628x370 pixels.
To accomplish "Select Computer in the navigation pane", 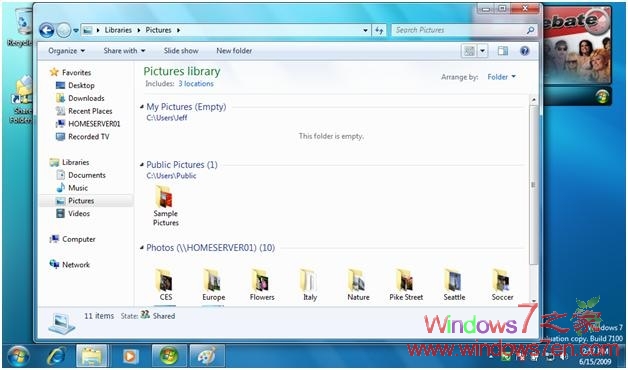I will coord(72,239).
